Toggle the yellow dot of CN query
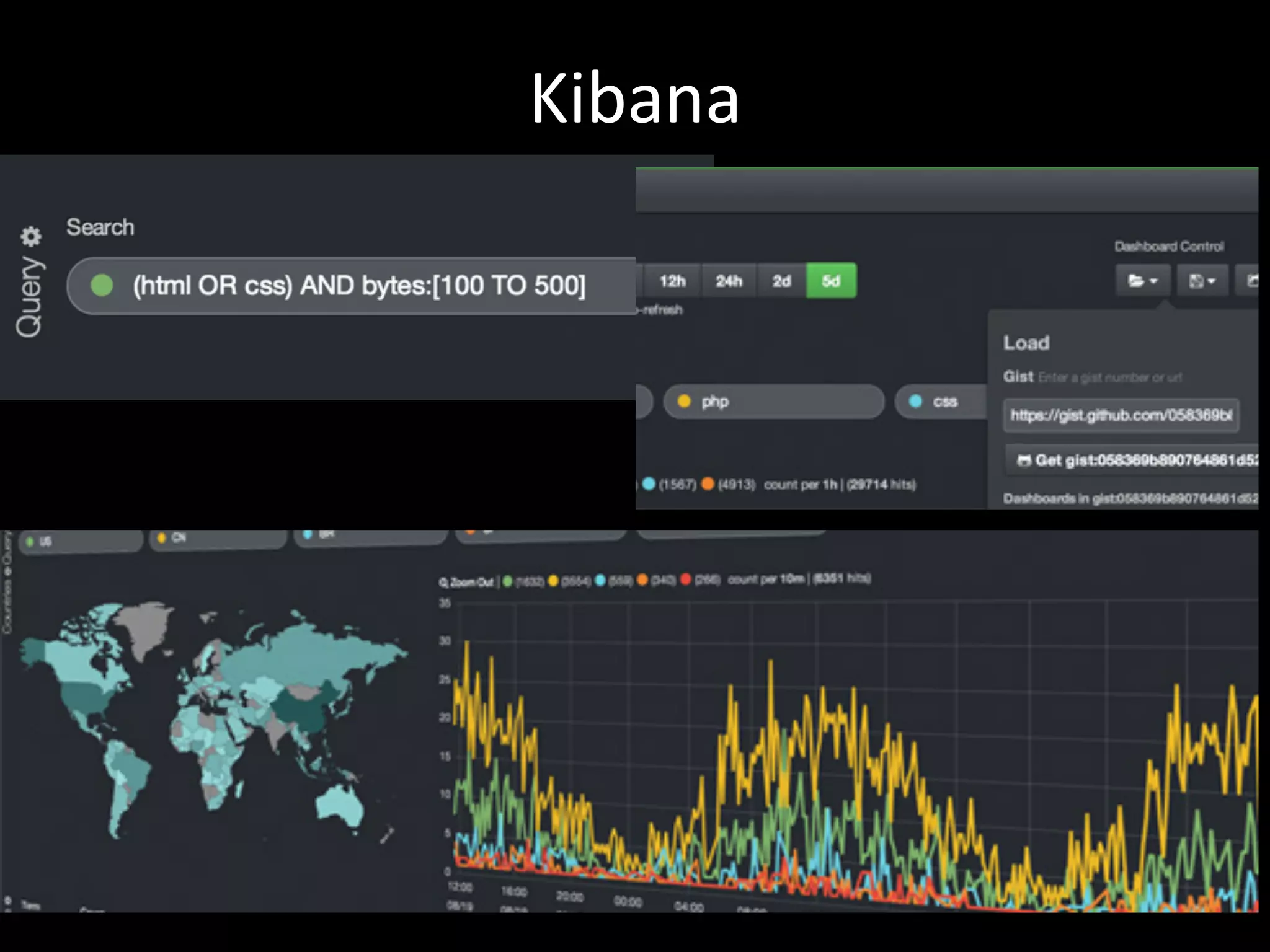This screenshot has width=1270, height=952. point(162,537)
